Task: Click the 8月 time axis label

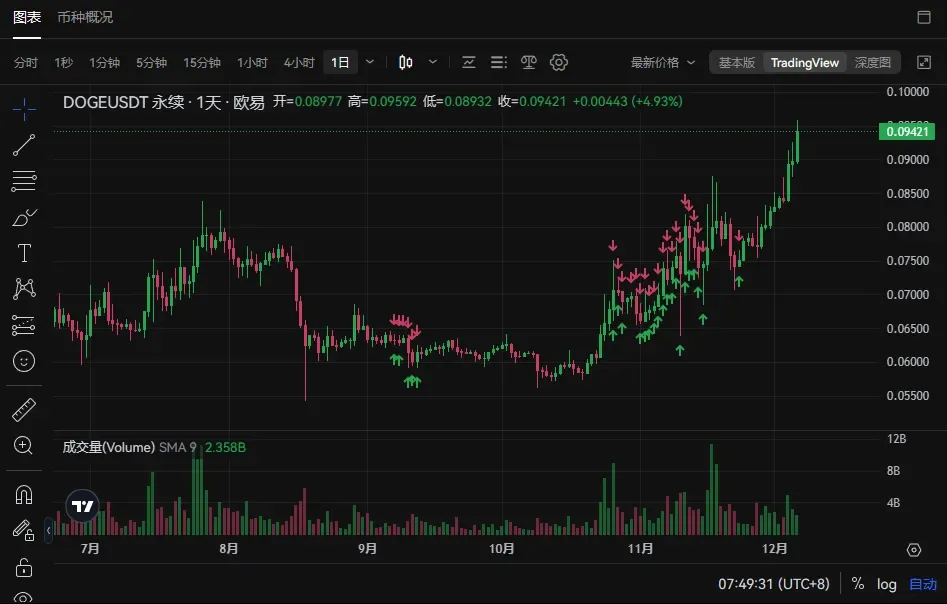Action: point(229,548)
